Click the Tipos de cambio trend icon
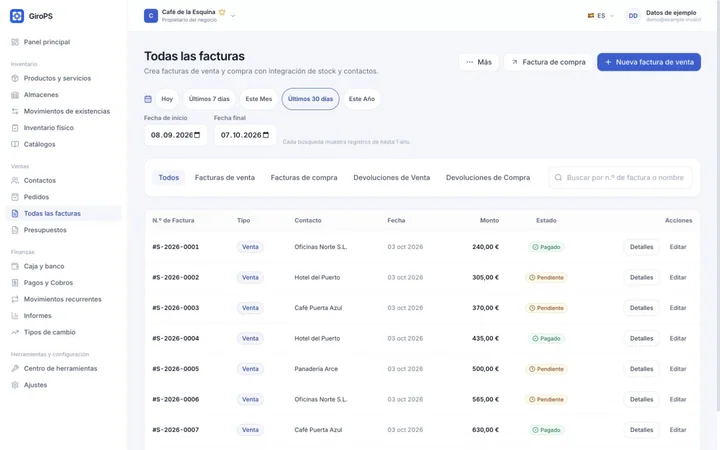 pos(15,332)
